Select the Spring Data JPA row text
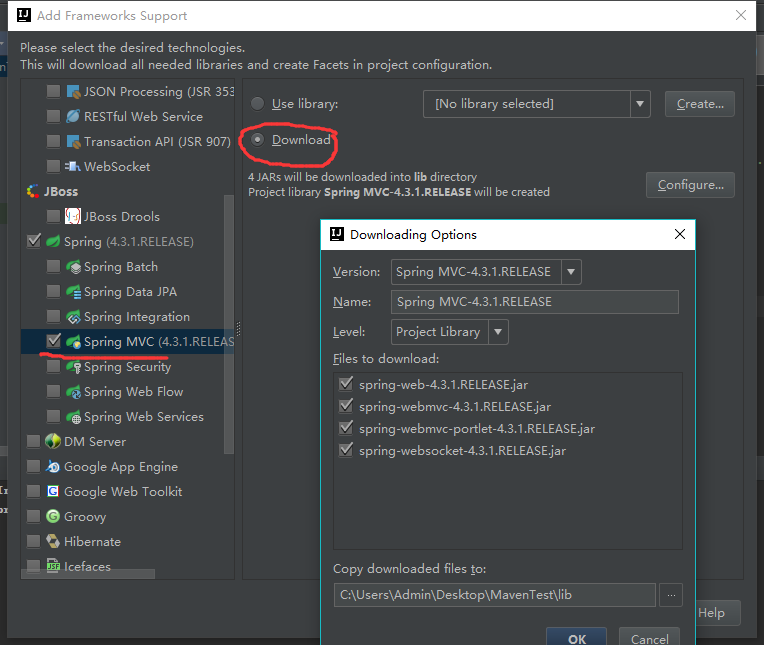Screen dimensions: 764x645 pos(130,292)
